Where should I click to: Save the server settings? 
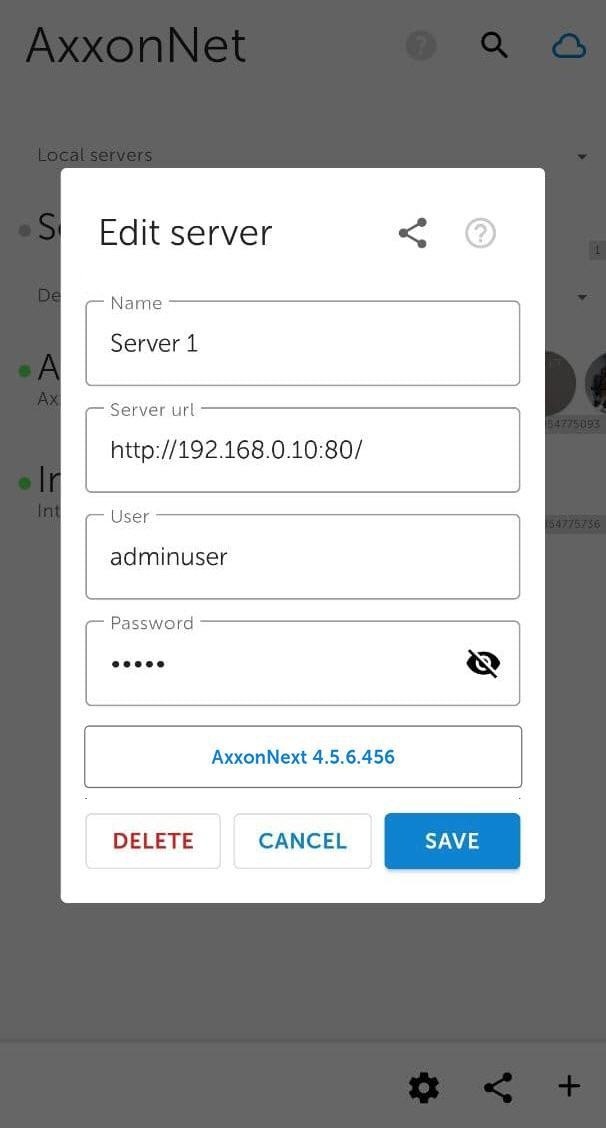click(x=452, y=841)
